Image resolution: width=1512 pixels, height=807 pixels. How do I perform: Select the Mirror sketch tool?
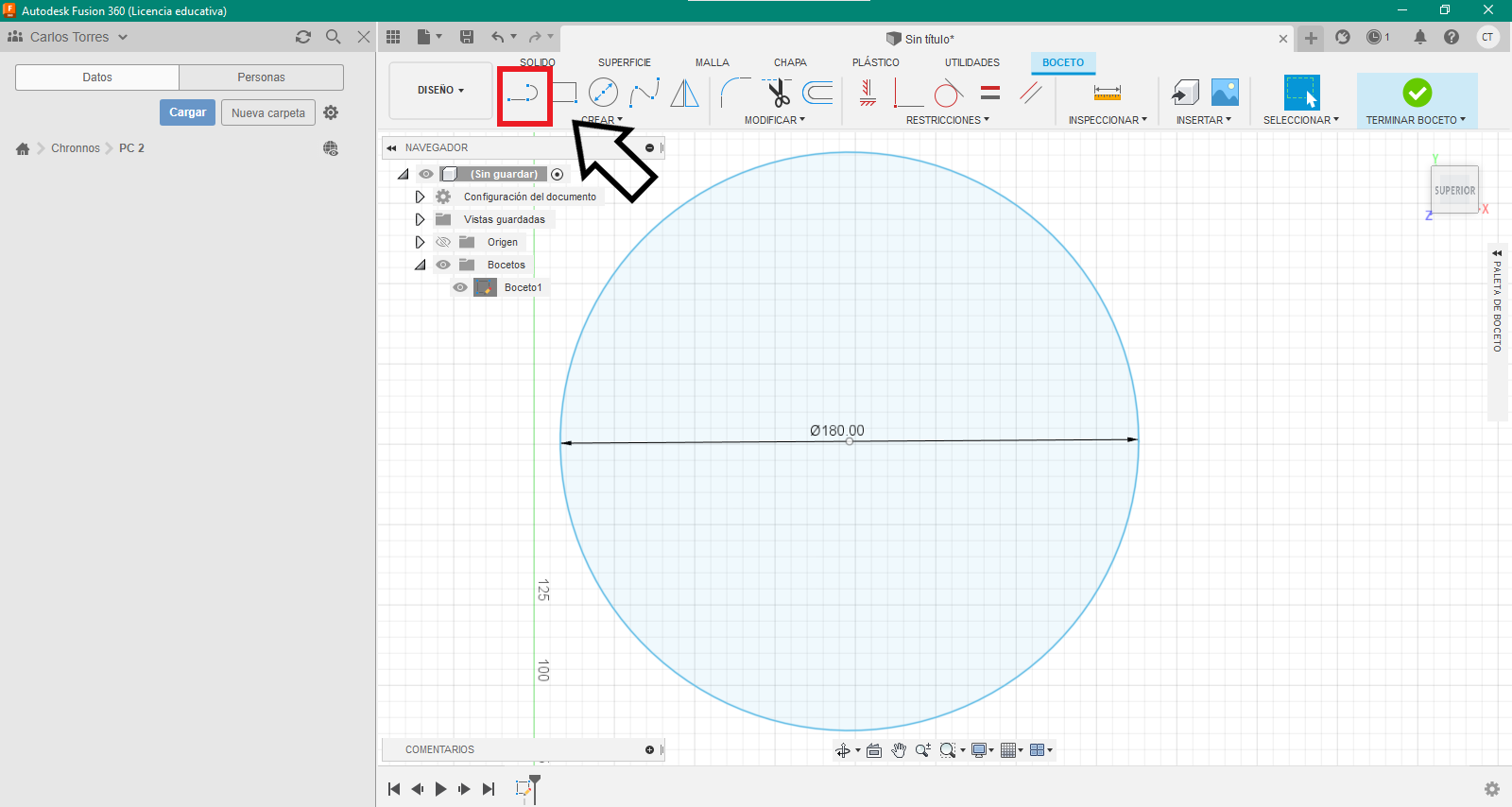[x=685, y=93]
